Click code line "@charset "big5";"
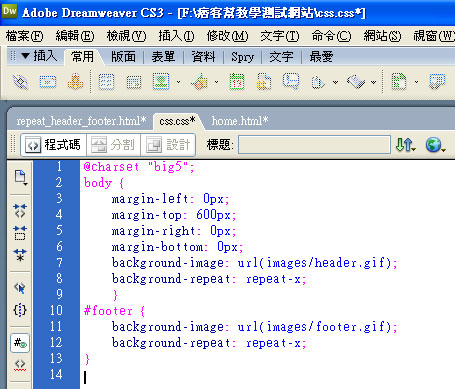Image resolution: width=455 pixels, height=389 pixels. pyautogui.click(x=139, y=166)
